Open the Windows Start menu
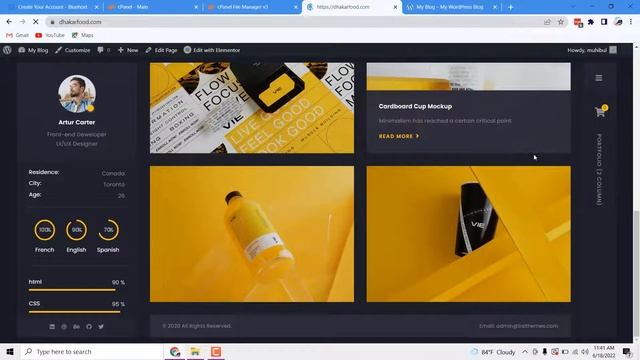Screen dimensions: 640x360 pos(10,351)
